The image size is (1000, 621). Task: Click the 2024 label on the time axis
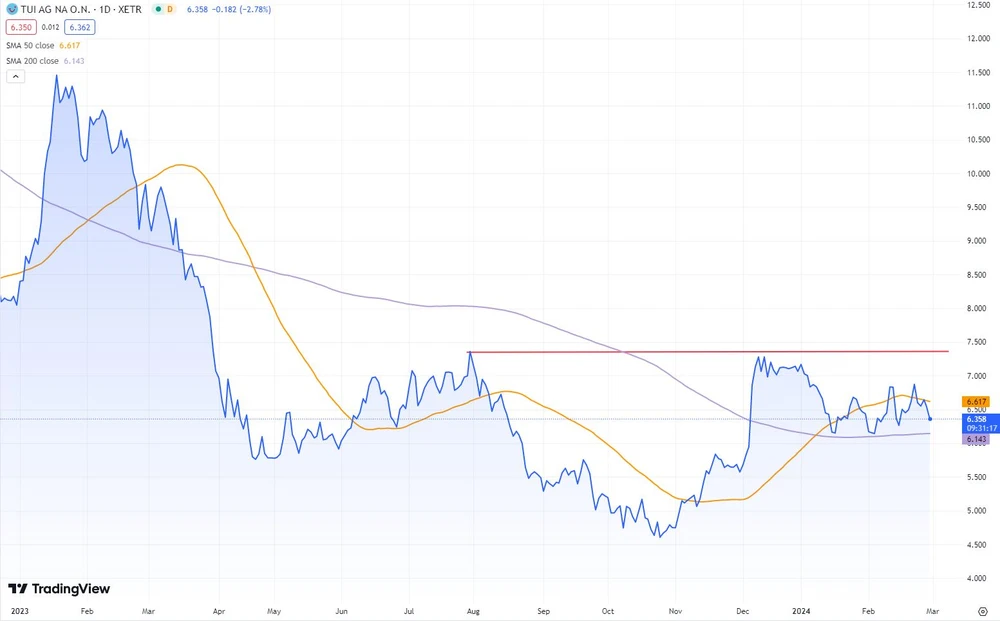[800, 610]
